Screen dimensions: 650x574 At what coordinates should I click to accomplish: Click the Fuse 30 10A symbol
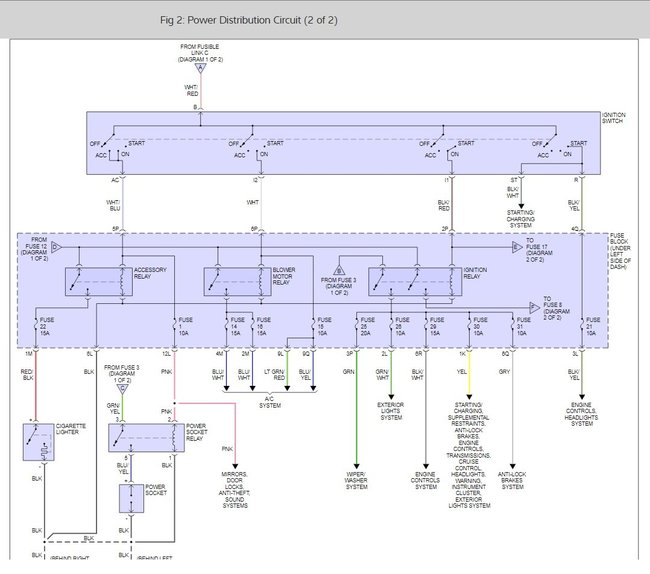[469, 326]
